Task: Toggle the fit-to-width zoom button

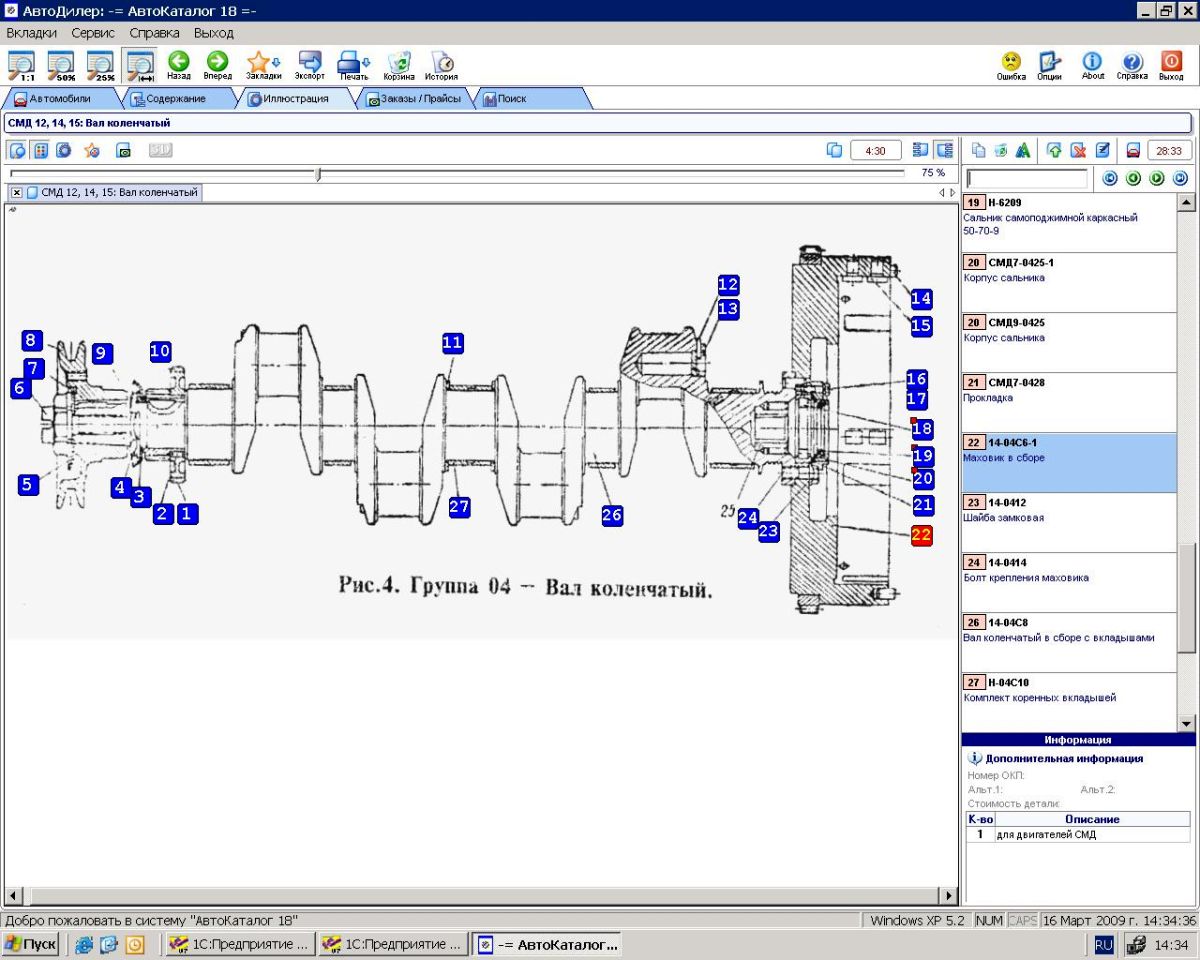Action: pyautogui.click(x=139, y=64)
